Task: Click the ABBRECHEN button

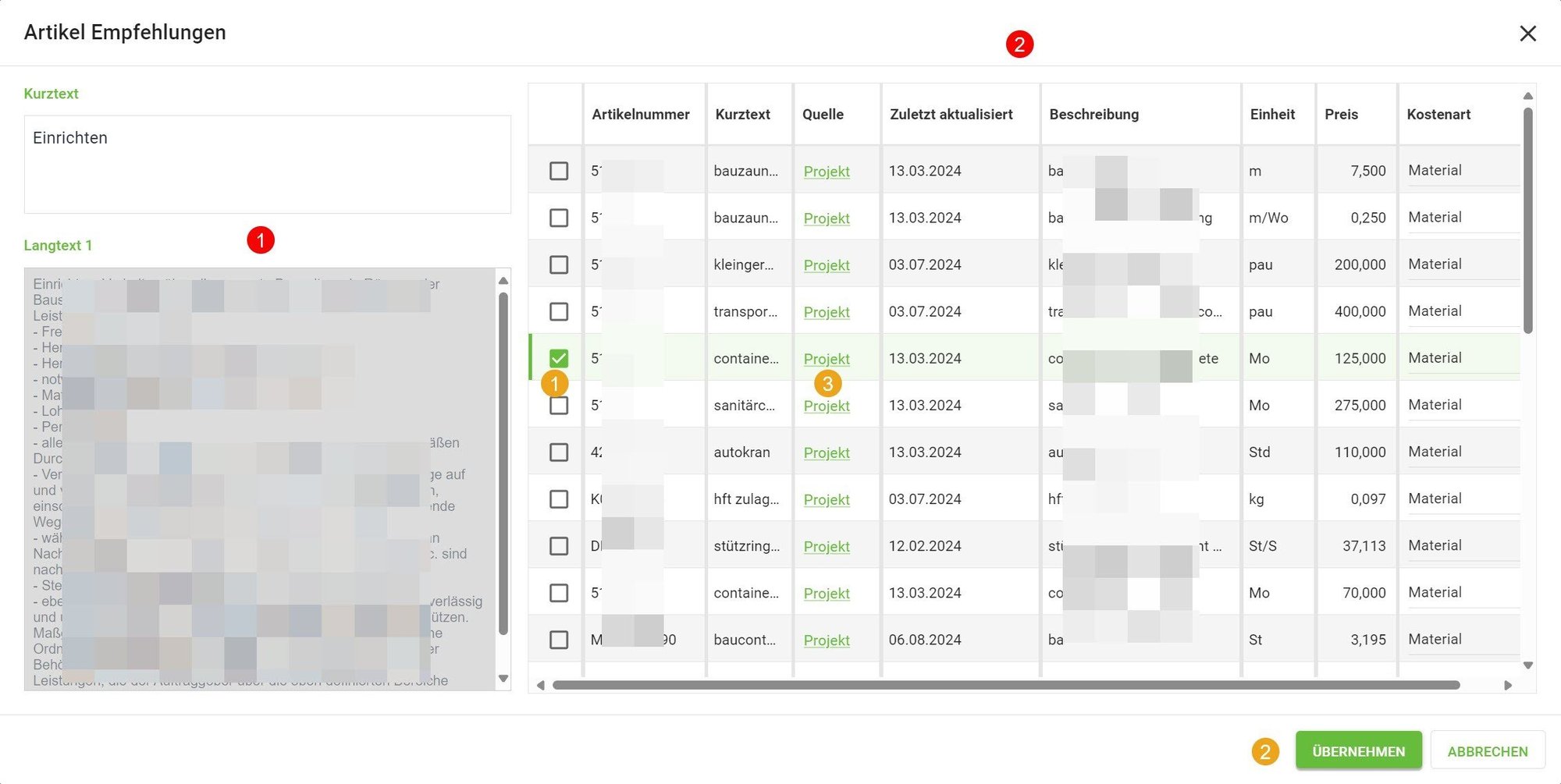Action: coord(1487,751)
